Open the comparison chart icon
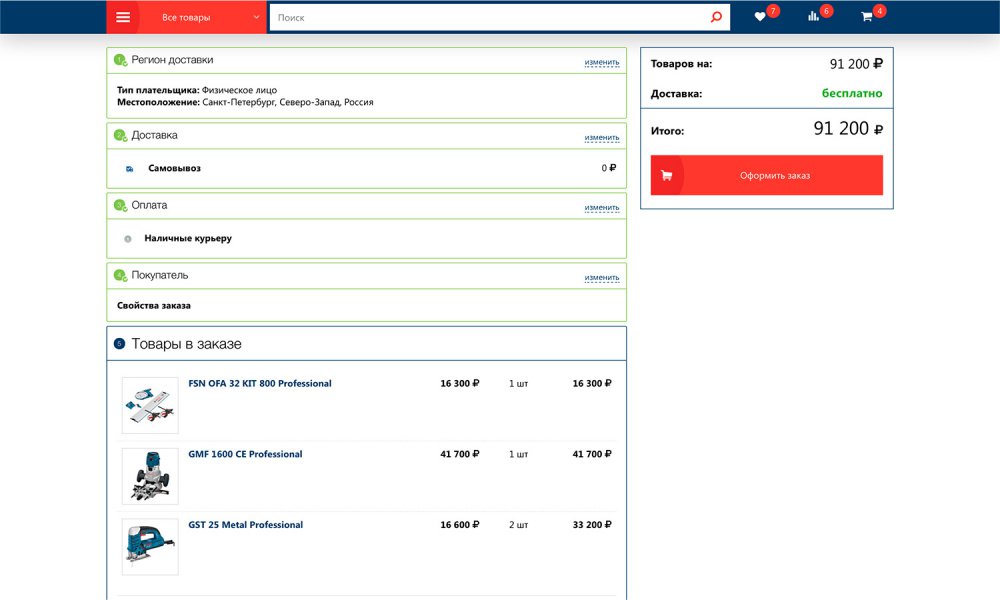 (x=813, y=17)
